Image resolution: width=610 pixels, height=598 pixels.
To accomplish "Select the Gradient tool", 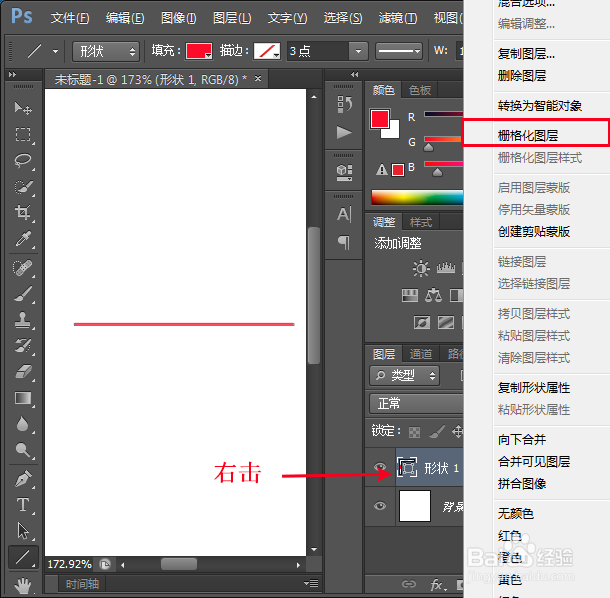I will [23, 398].
